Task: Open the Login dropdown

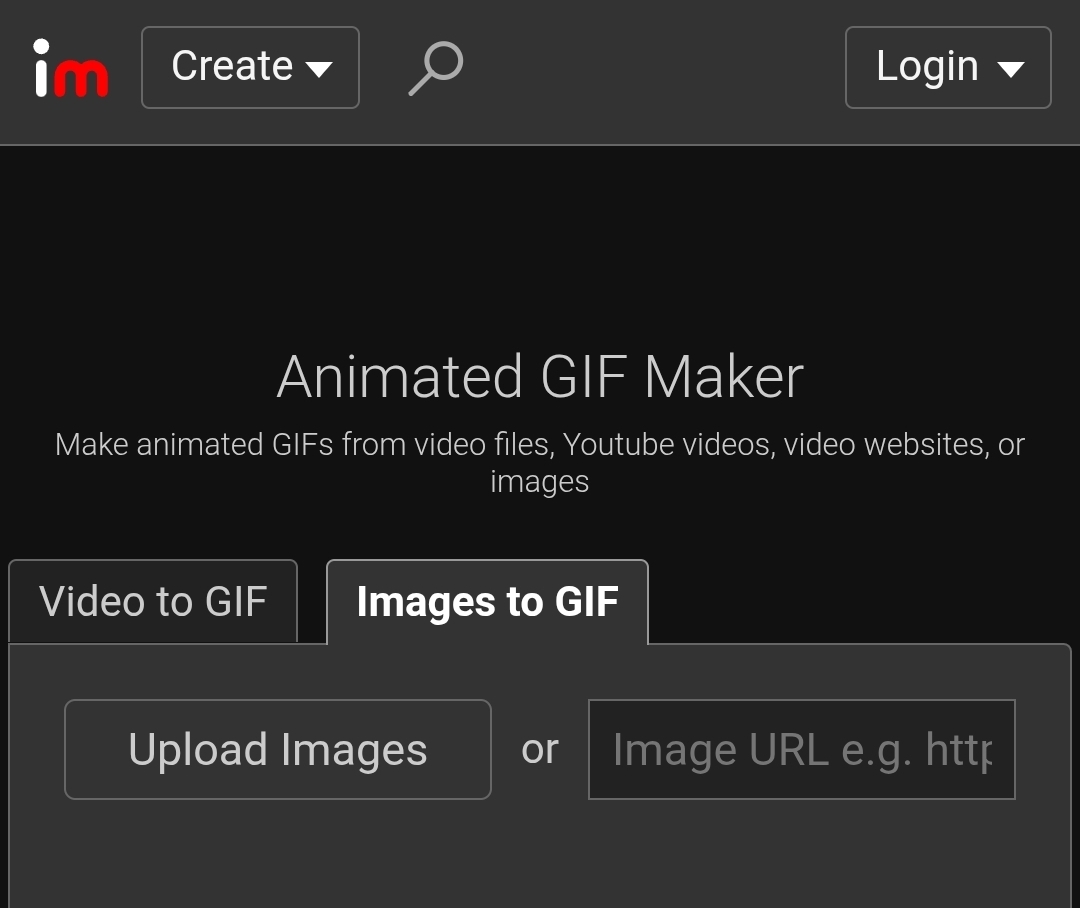Action: [948, 68]
